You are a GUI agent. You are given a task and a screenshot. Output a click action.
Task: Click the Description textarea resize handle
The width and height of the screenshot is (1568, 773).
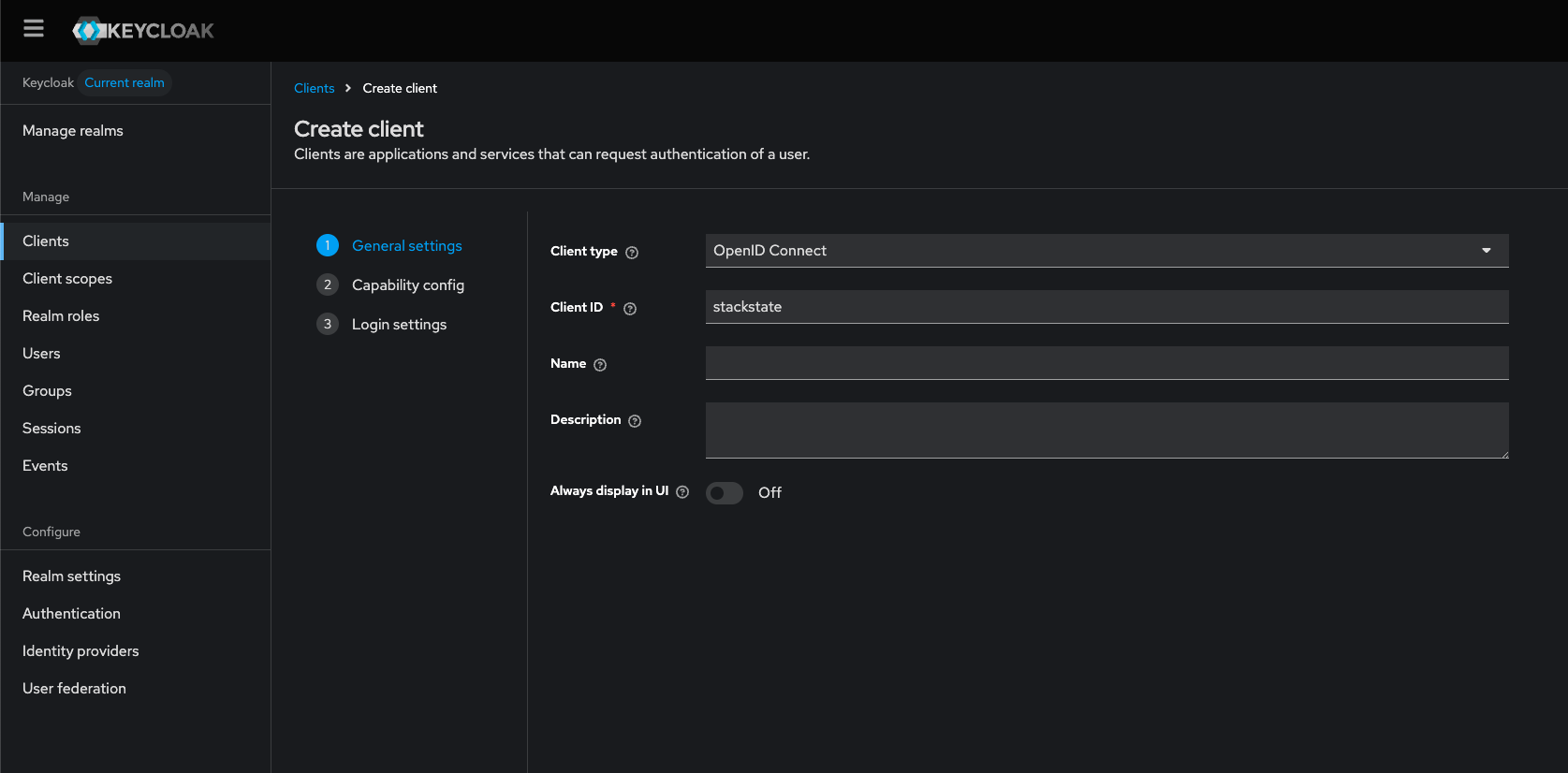(x=1504, y=454)
